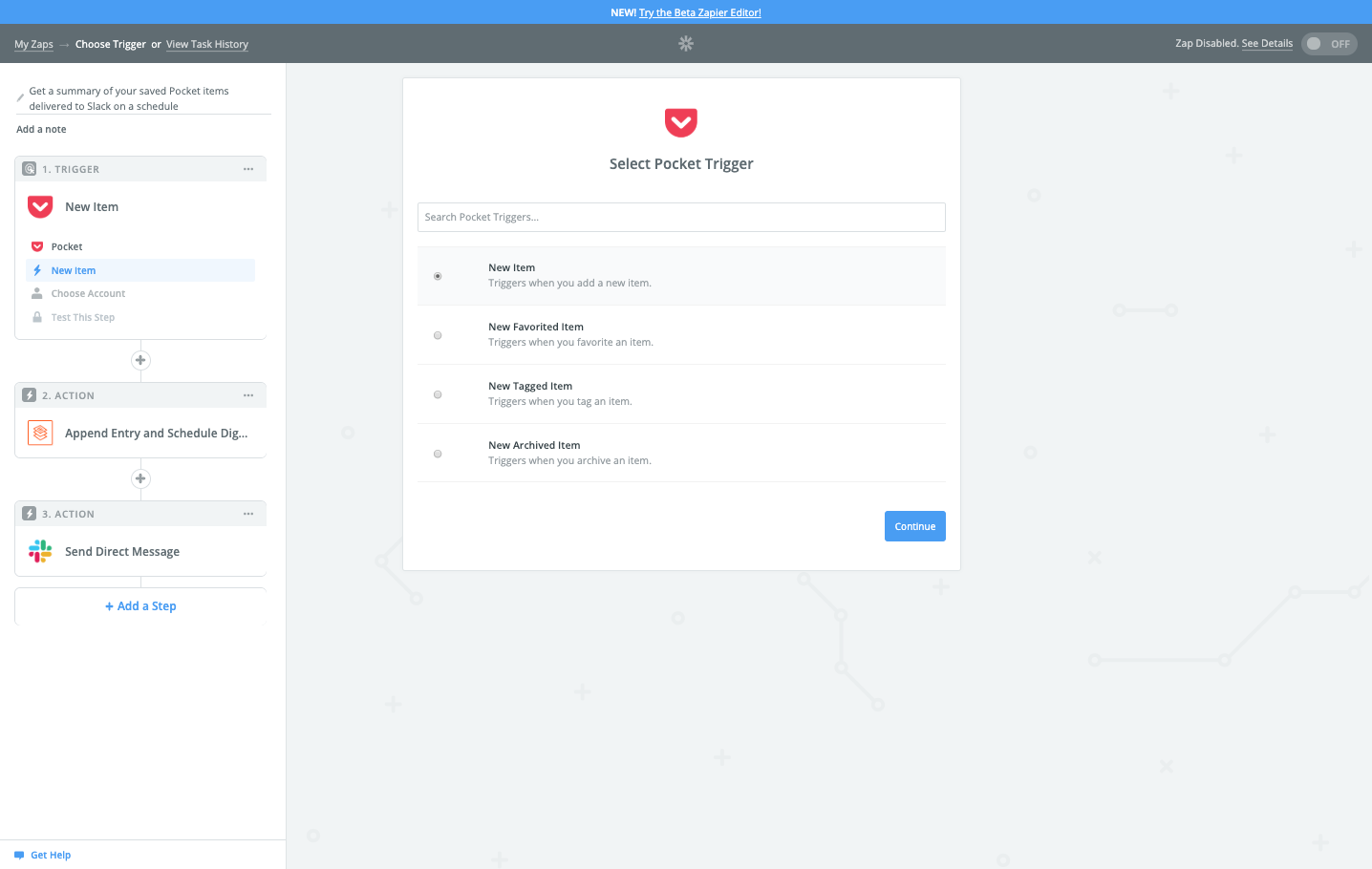Open the Choose Account substep

pos(140,294)
